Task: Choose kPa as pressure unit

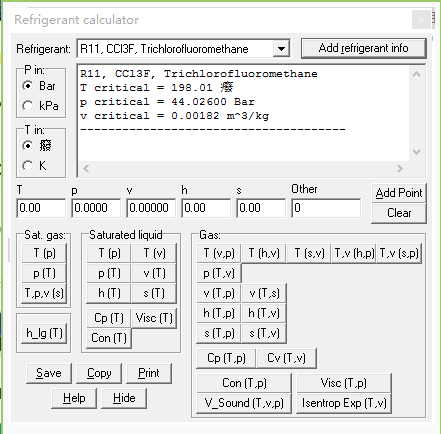Action: pos(28,106)
